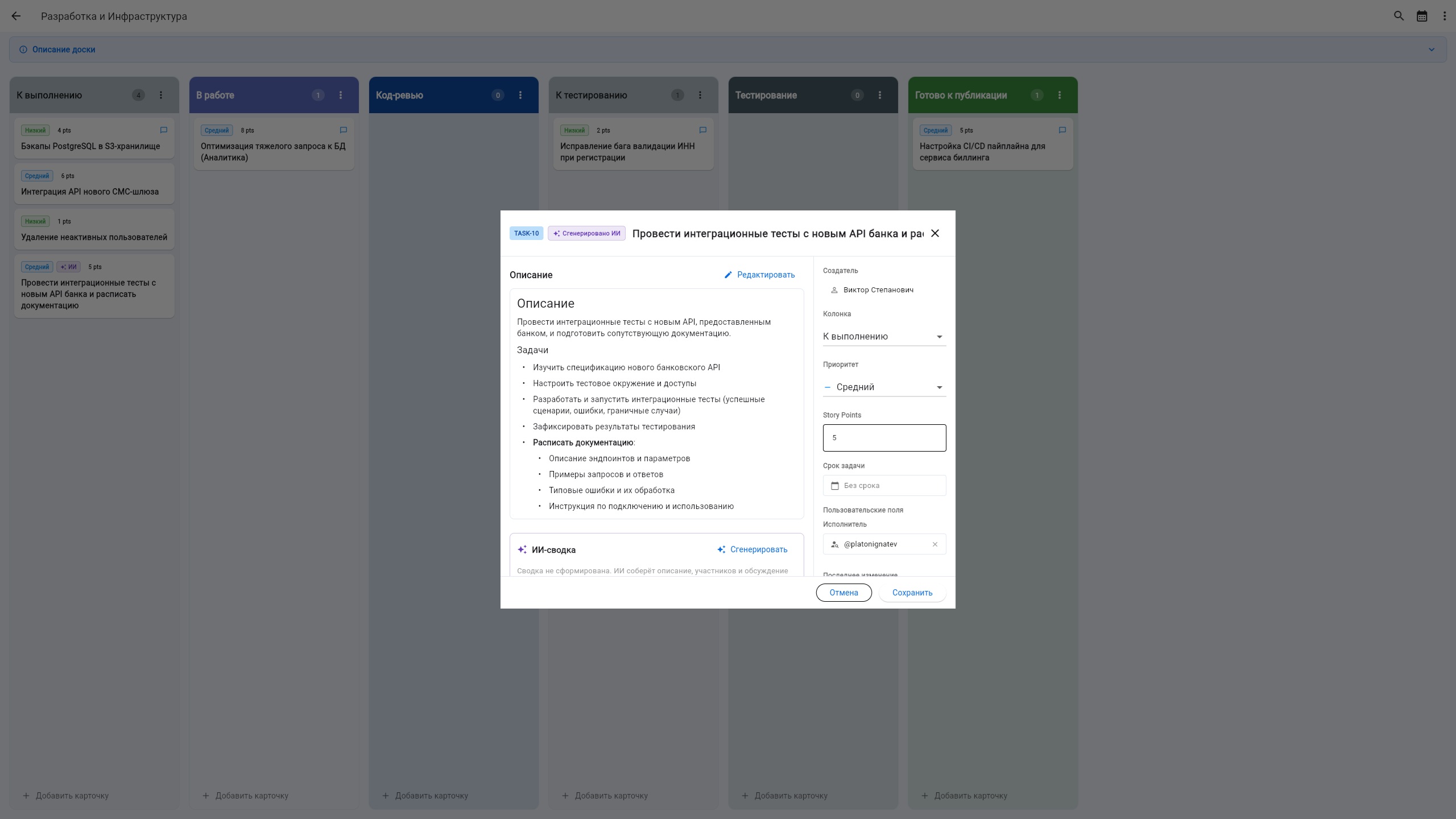Open the 'Код-ревью' column options menu

[520, 95]
